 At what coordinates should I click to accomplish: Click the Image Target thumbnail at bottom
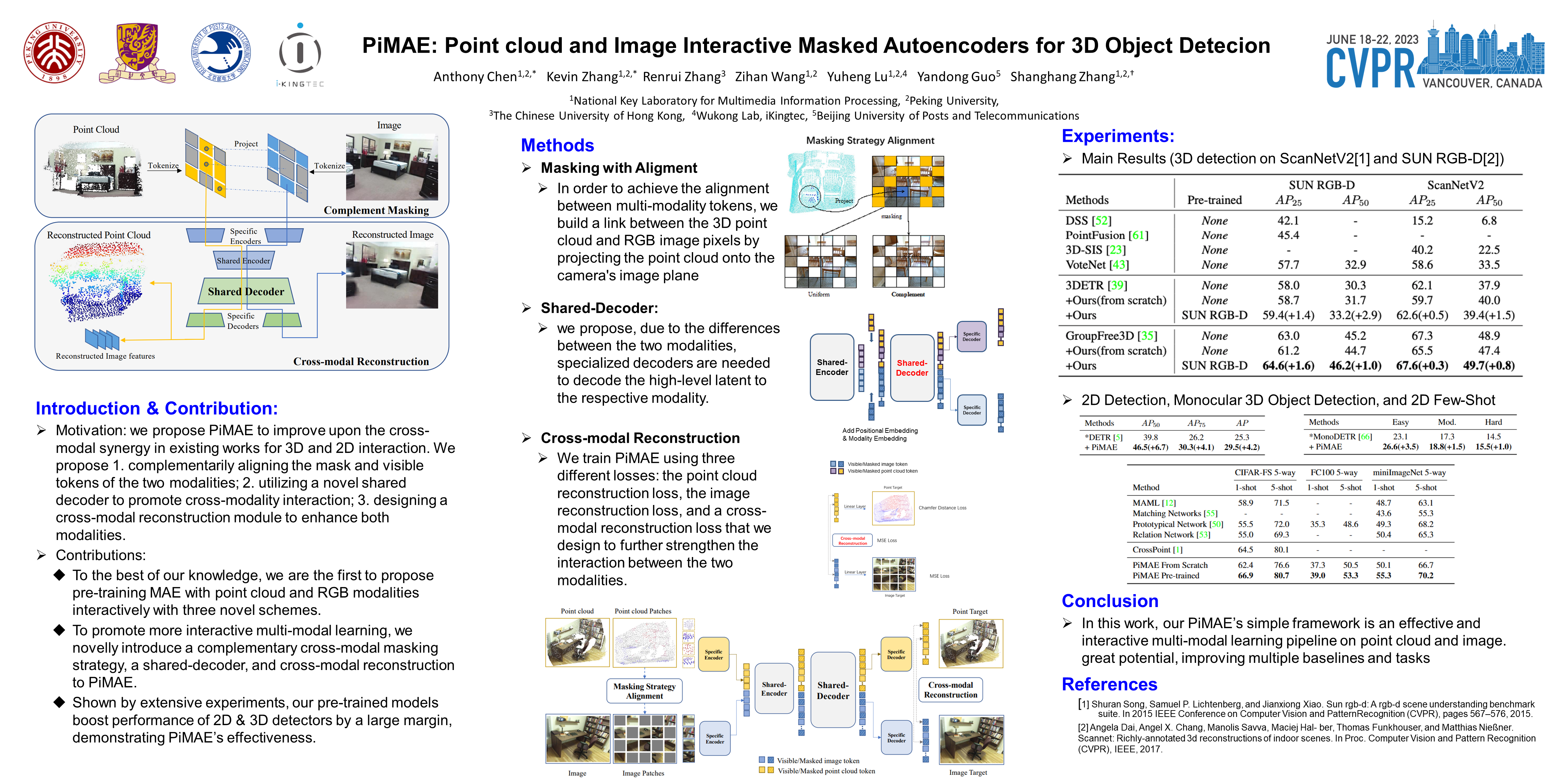[971, 739]
